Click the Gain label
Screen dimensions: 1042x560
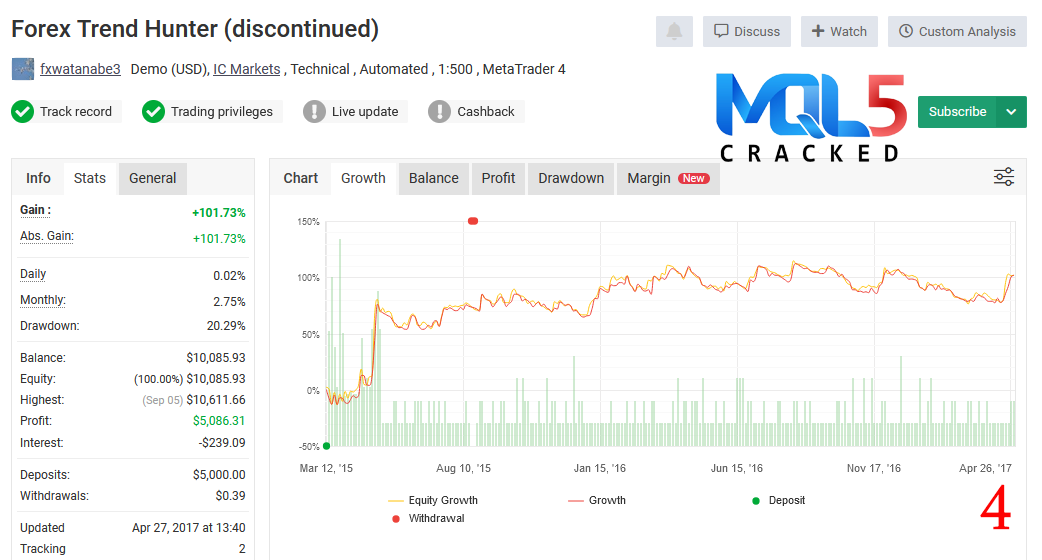coord(35,210)
